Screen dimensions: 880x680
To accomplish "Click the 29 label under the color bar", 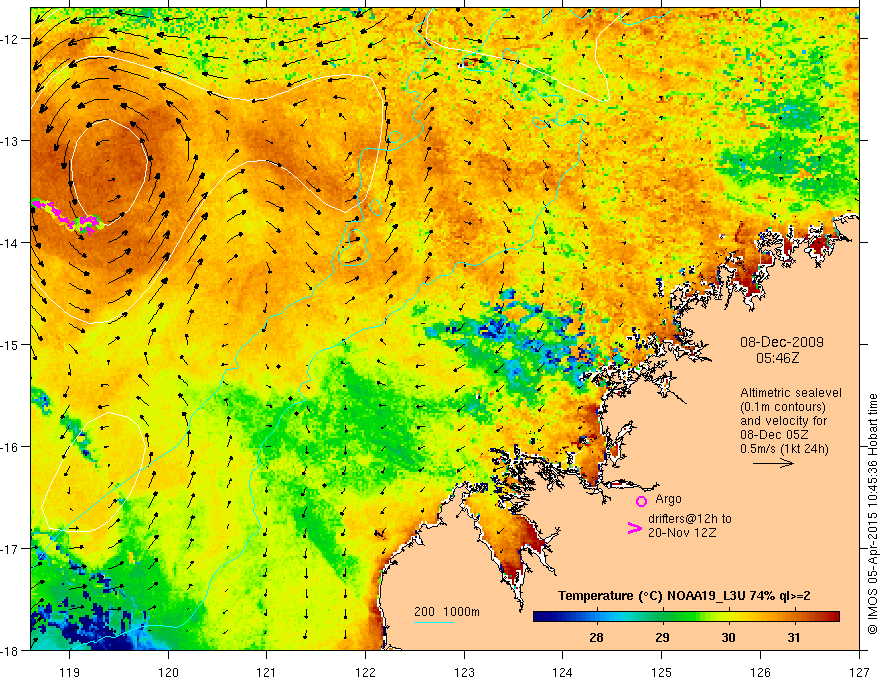I will point(662,637).
